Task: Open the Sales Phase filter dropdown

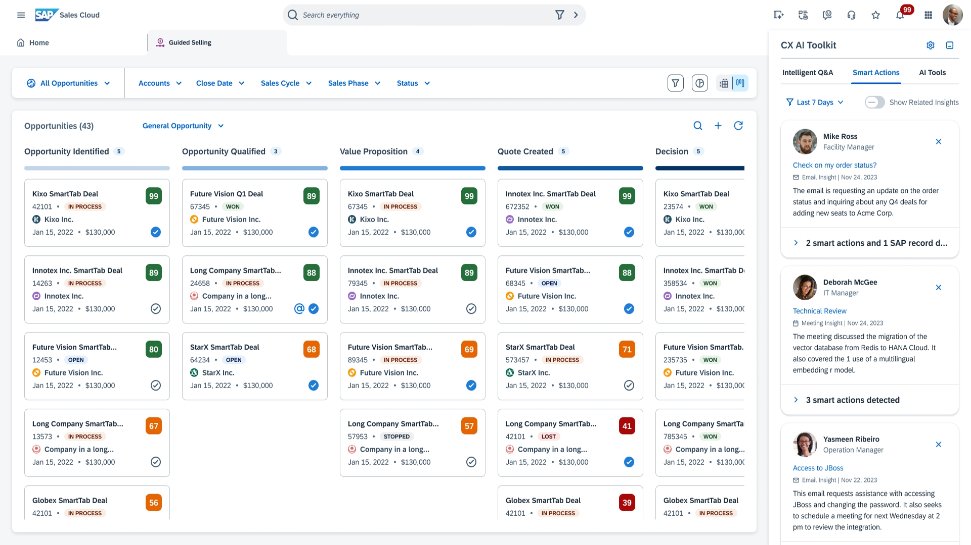Action: pos(354,83)
